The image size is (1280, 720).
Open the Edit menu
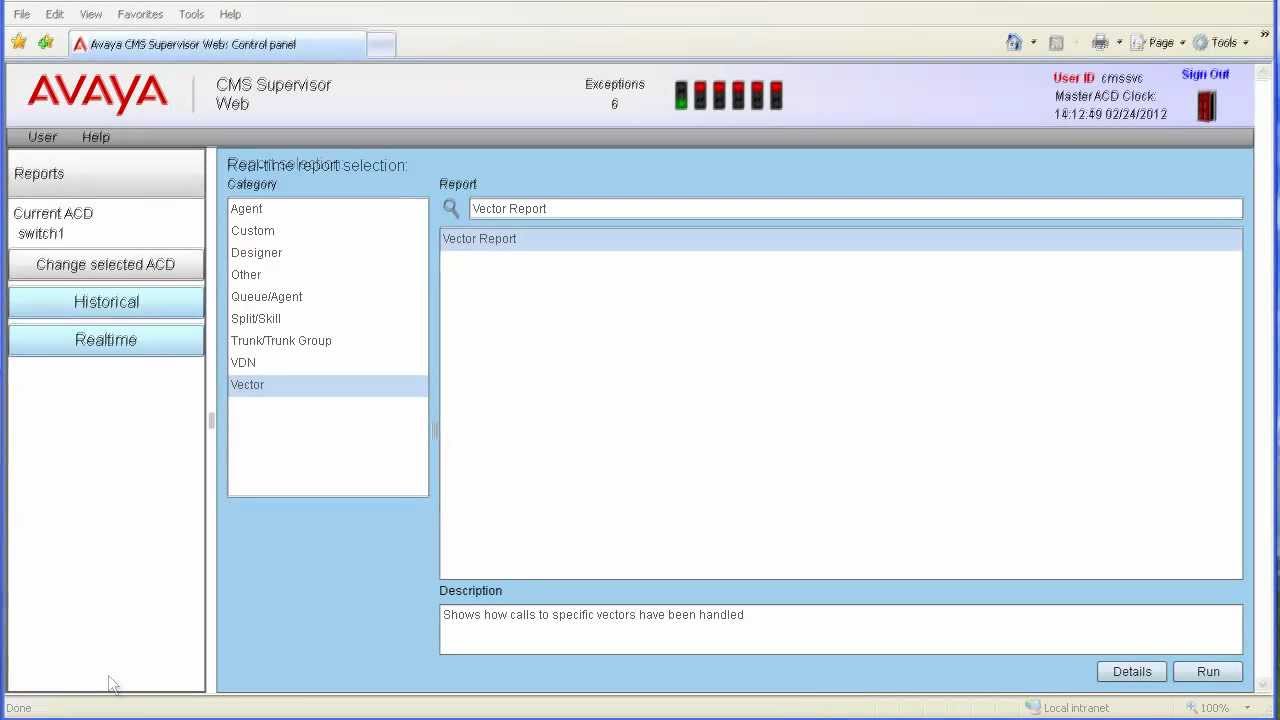pyautogui.click(x=55, y=14)
